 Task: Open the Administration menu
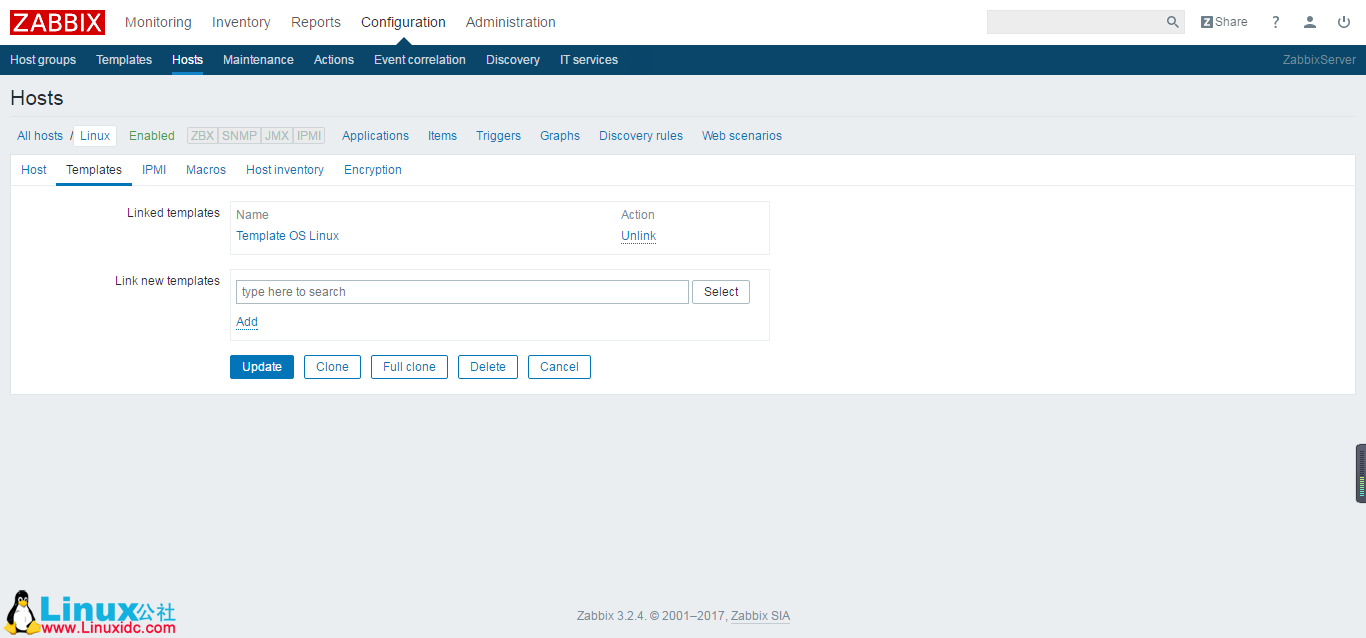(510, 21)
